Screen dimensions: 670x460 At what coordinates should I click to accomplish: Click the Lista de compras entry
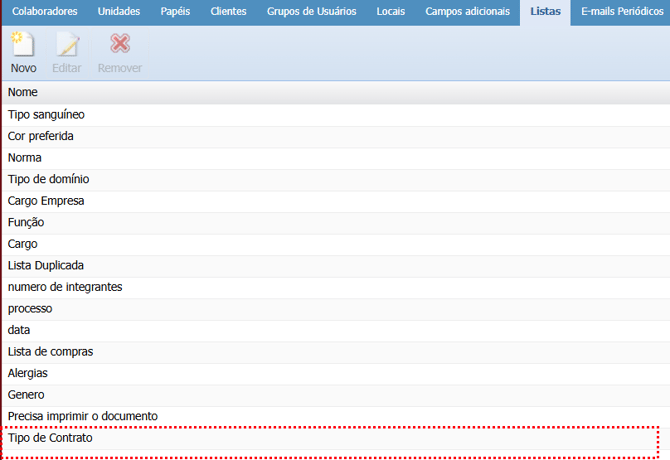49,352
